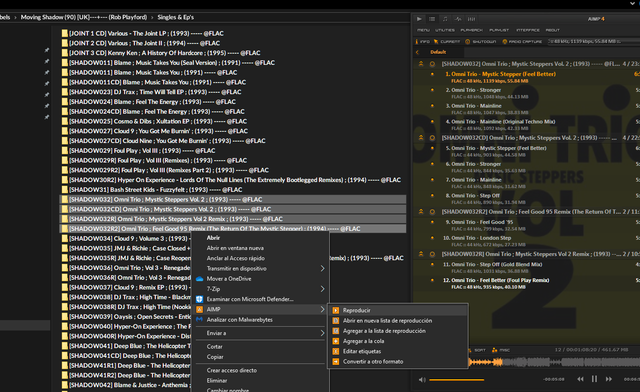640x392 pixels.
Task: Choose Abrir in the context menu
Action: [x=213, y=238]
